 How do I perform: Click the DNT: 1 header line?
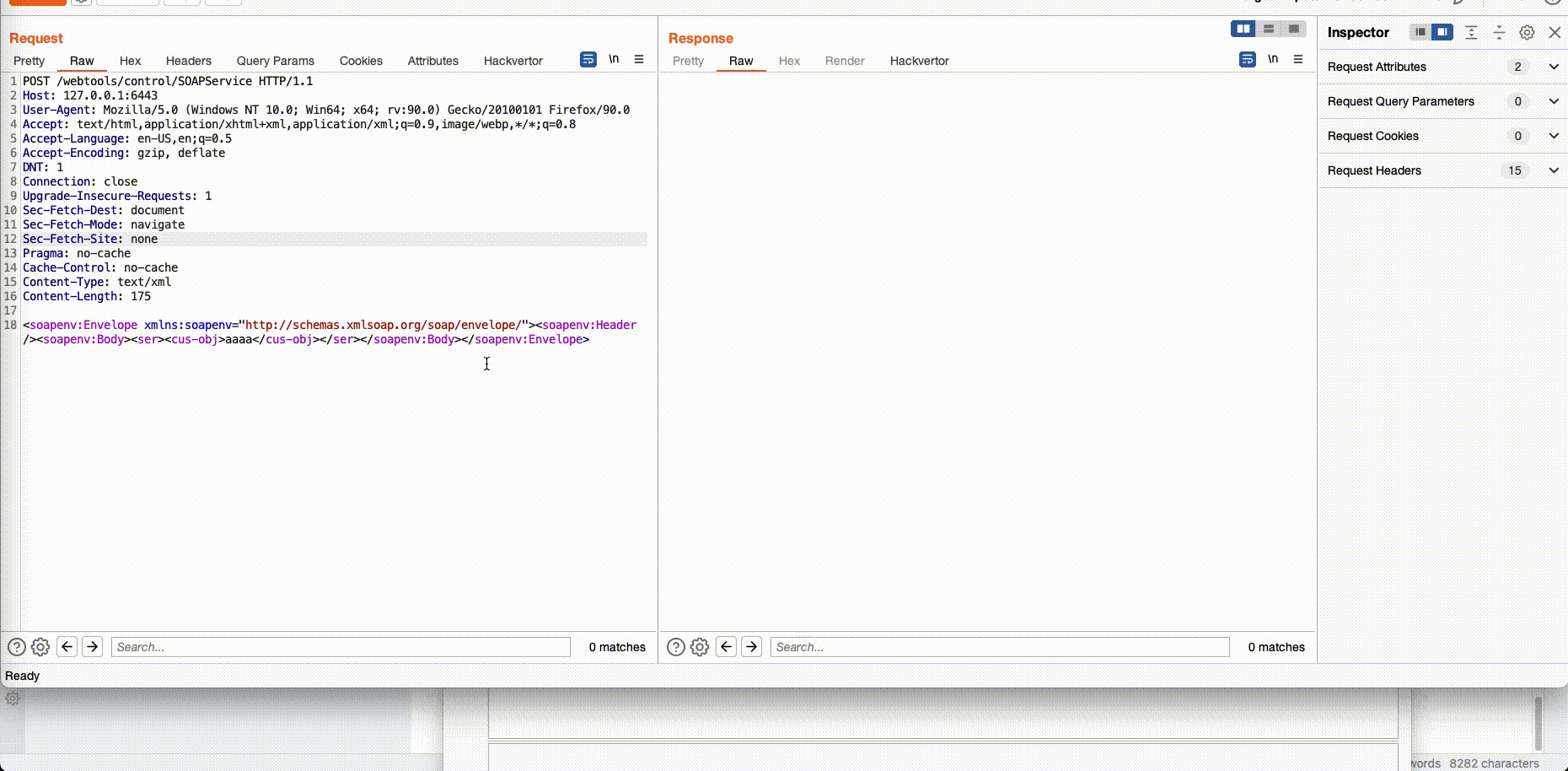(x=43, y=167)
